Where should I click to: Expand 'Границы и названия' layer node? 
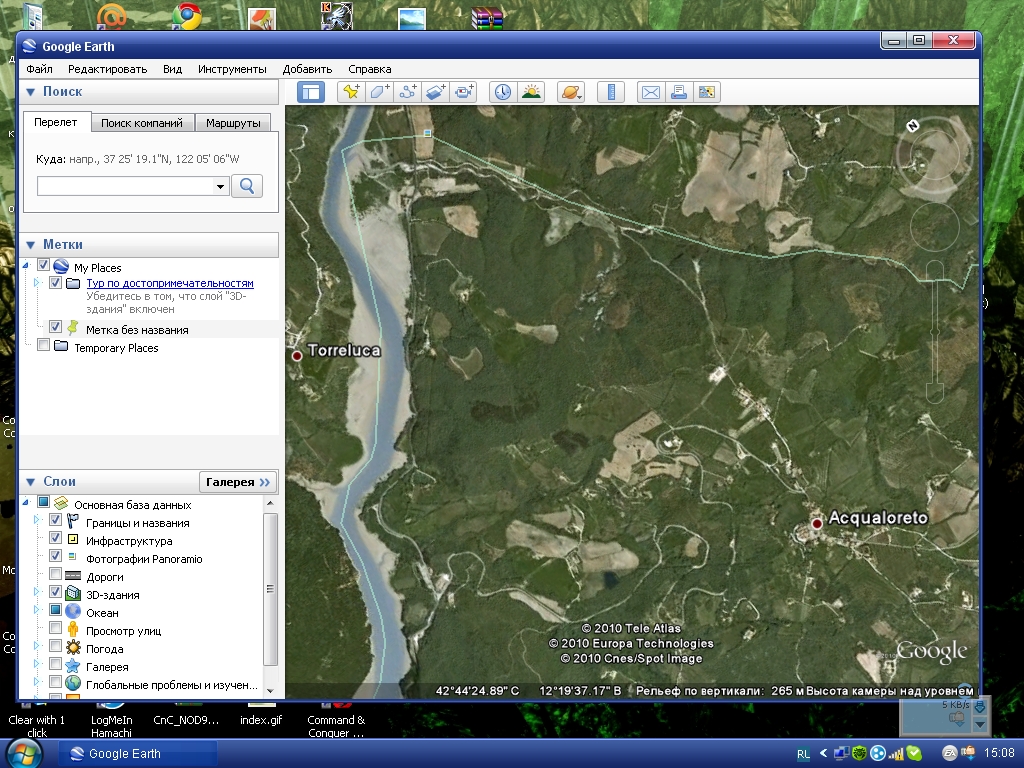pyautogui.click(x=37, y=520)
